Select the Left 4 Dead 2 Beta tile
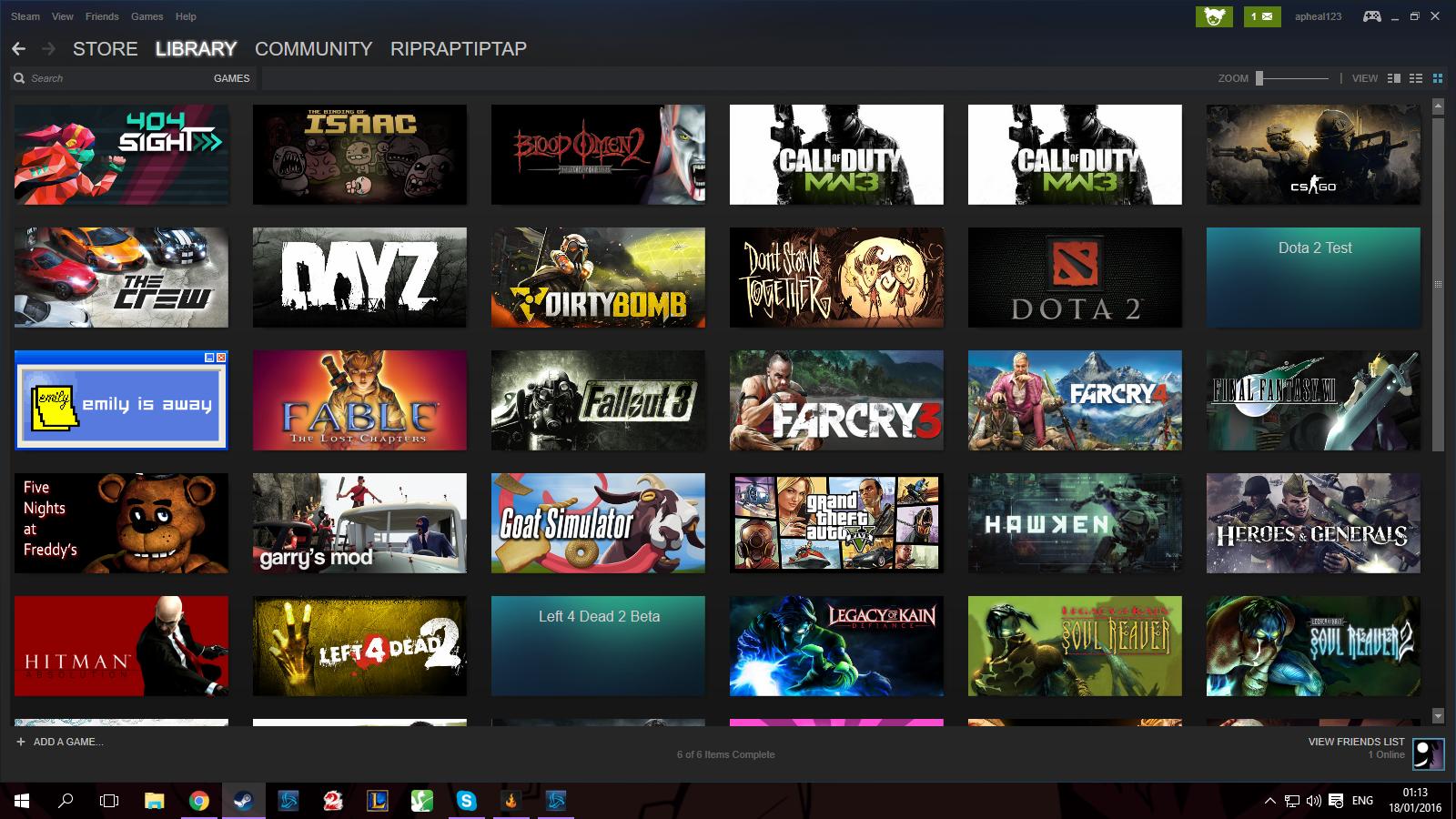Image resolution: width=1456 pixels, height=819 pixels. 598,646
